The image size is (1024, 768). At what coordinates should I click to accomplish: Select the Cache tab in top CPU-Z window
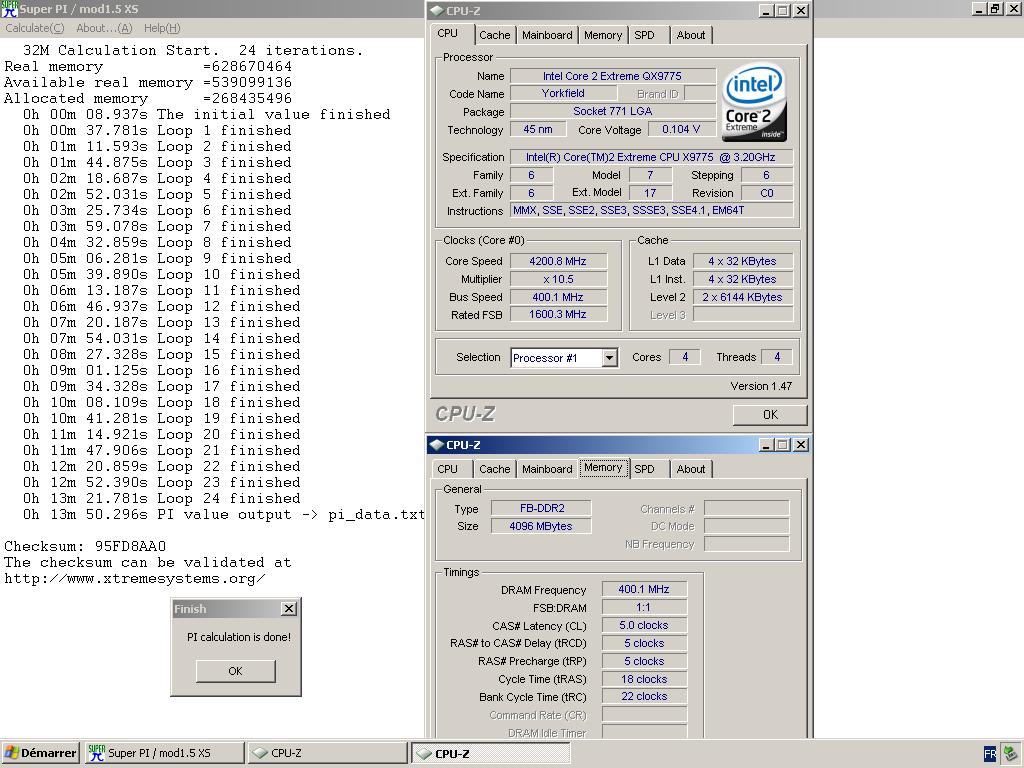point(494,35)
